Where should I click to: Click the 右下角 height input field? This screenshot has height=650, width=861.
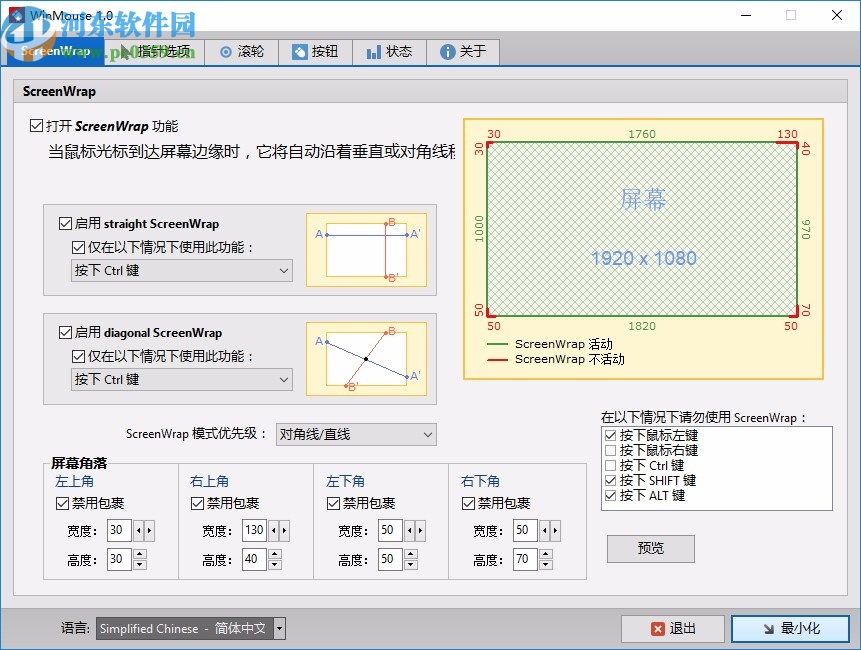525,559
